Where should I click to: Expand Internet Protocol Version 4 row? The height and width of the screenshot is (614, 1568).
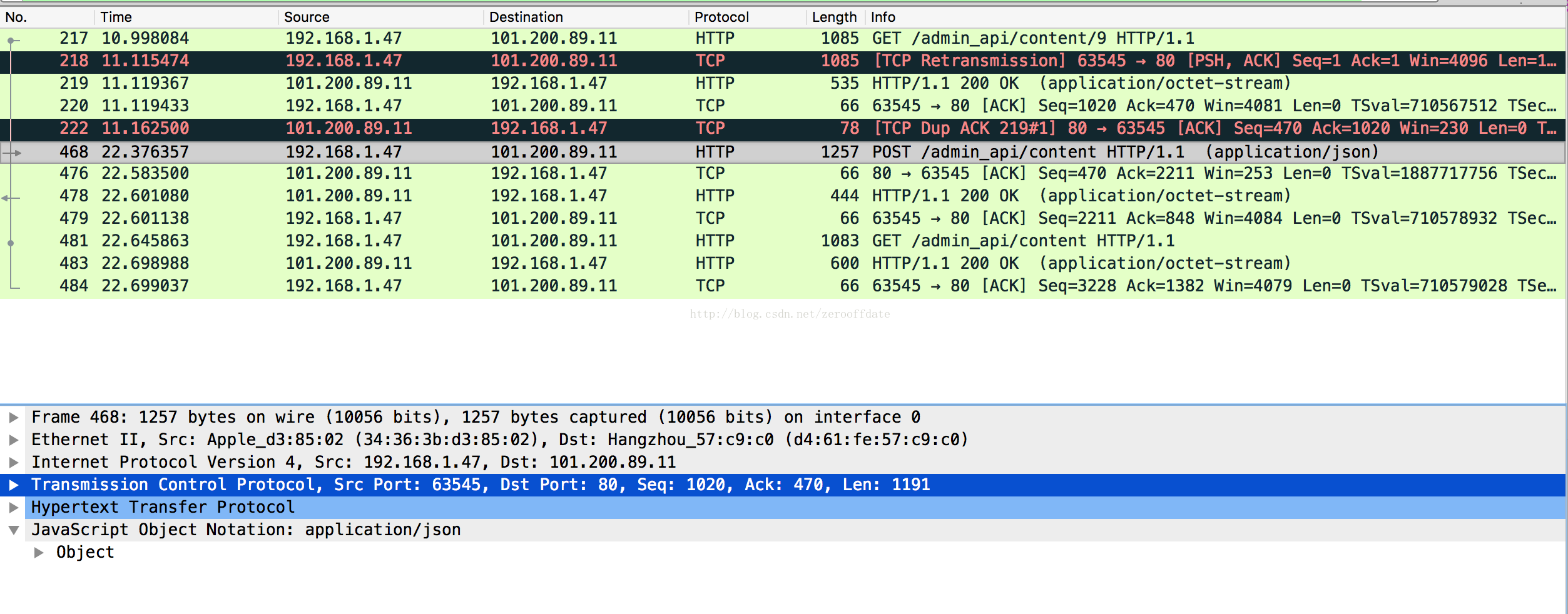point(14,463)
